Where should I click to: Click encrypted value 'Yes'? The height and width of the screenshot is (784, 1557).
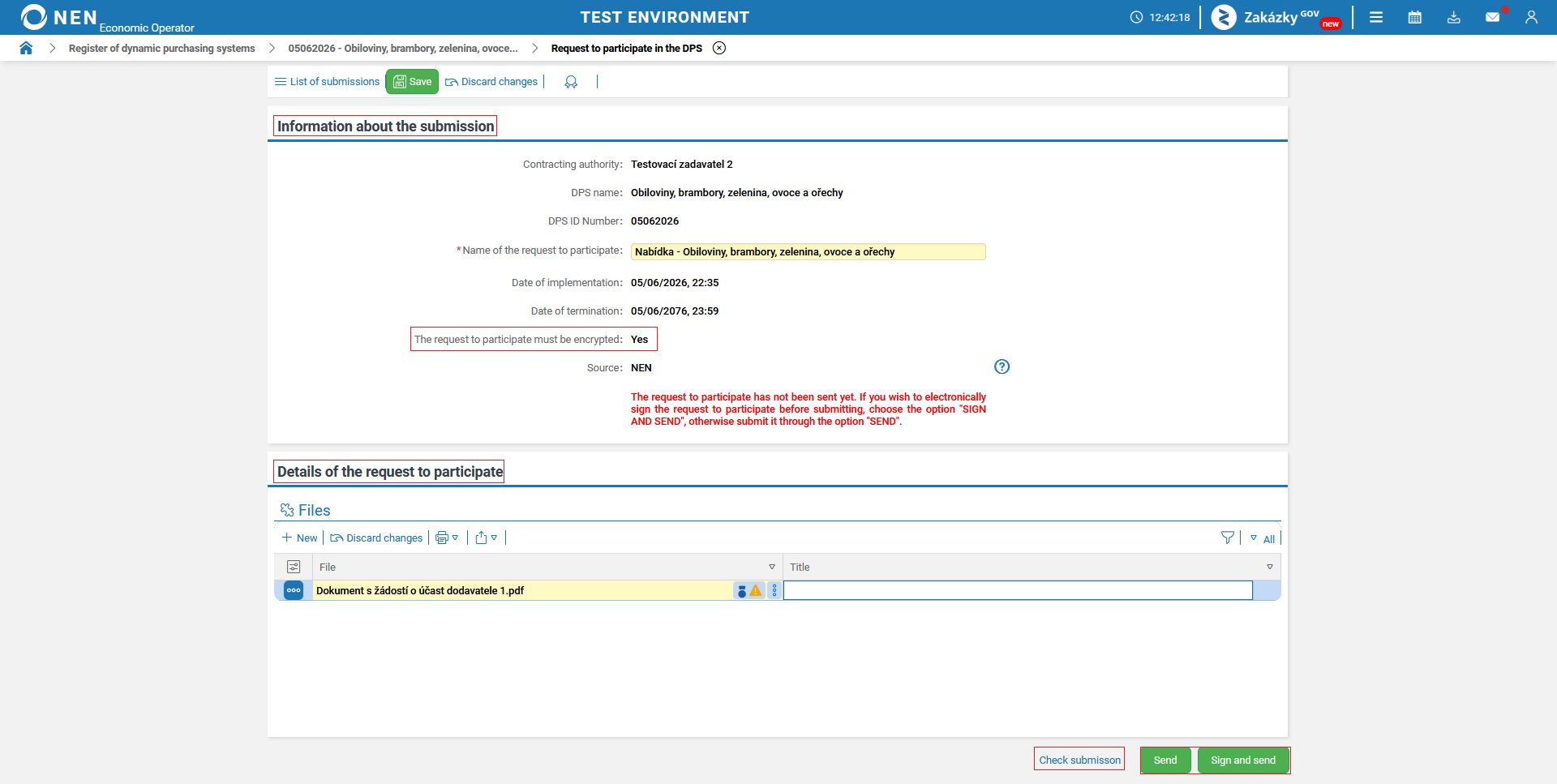click(640, 339)
